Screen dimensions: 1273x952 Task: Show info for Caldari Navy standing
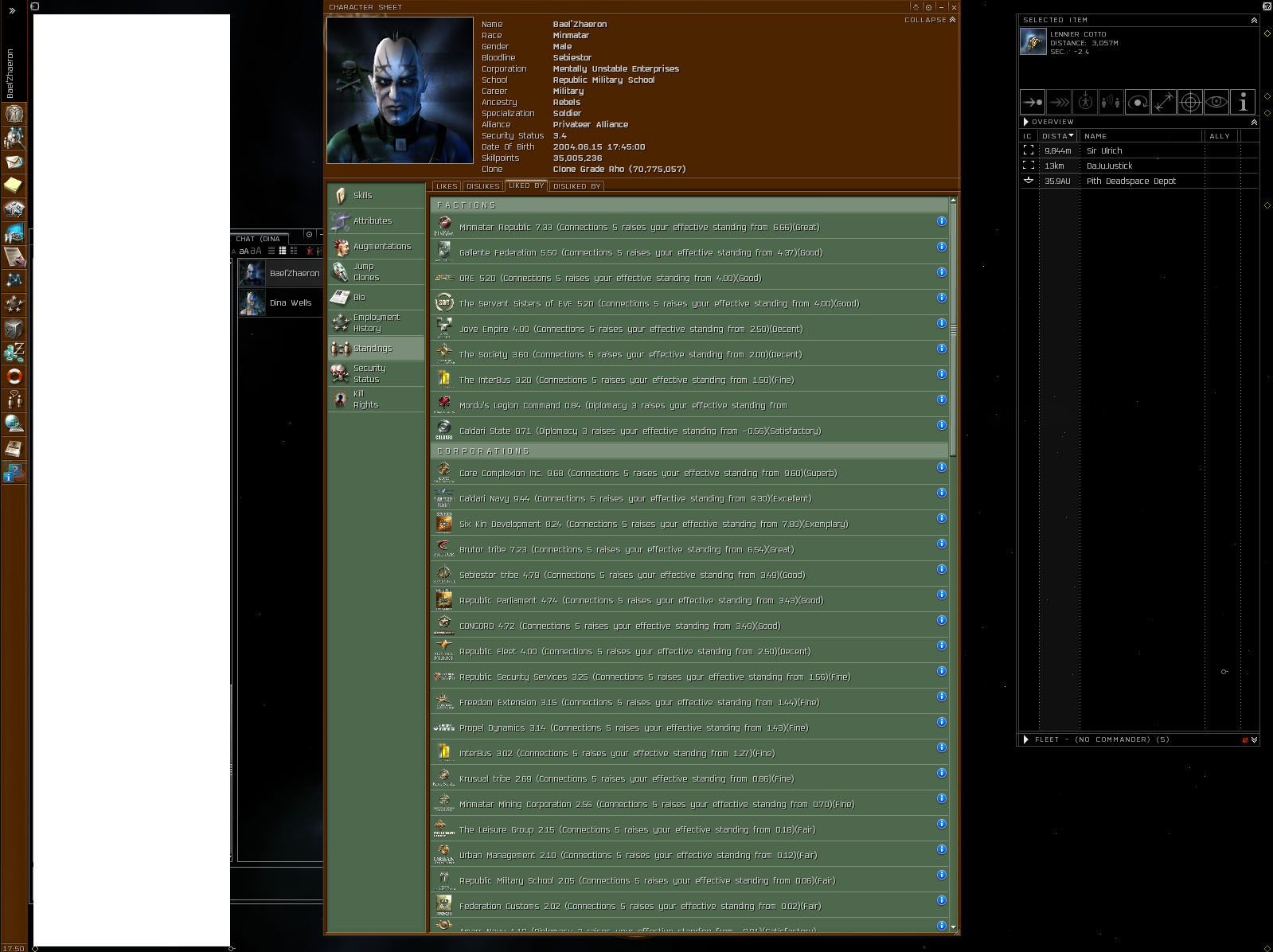point(941,493)
